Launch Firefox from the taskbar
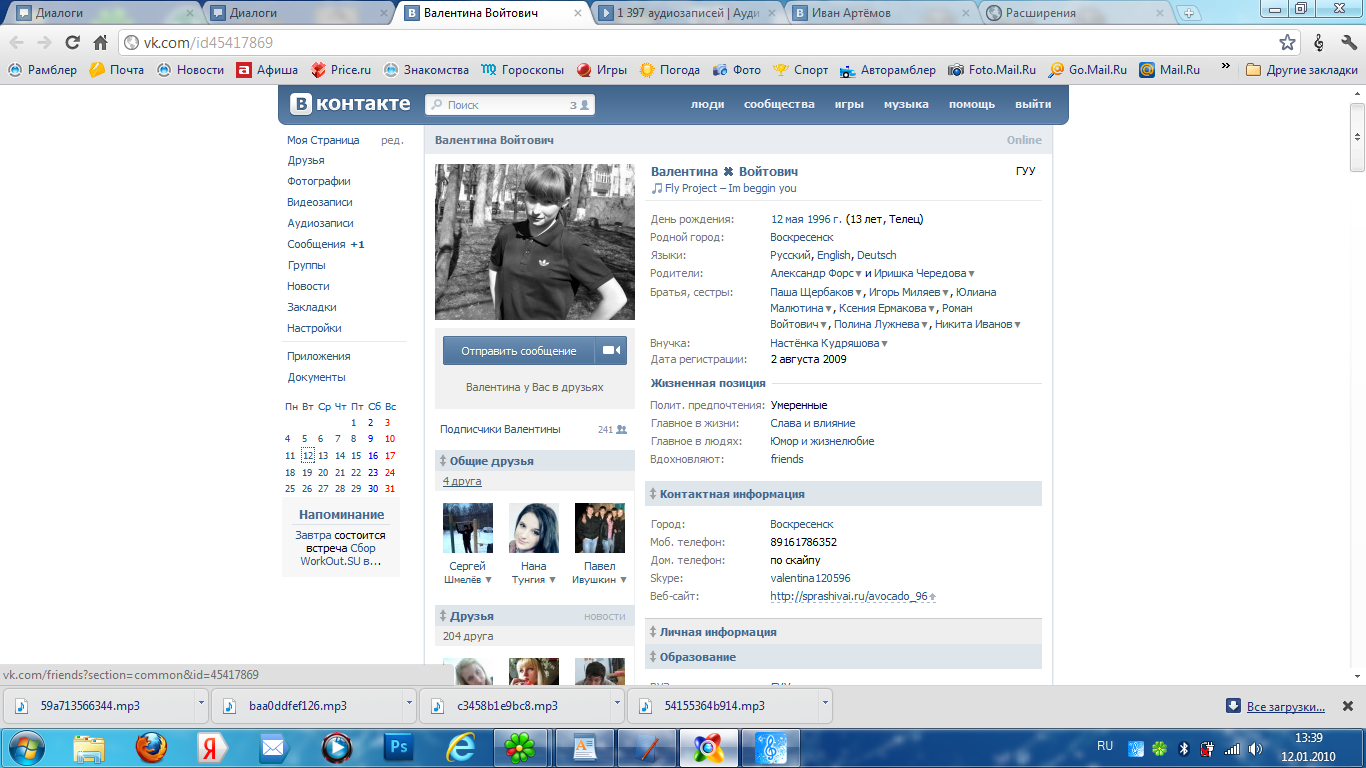 (x=150, y=747)
